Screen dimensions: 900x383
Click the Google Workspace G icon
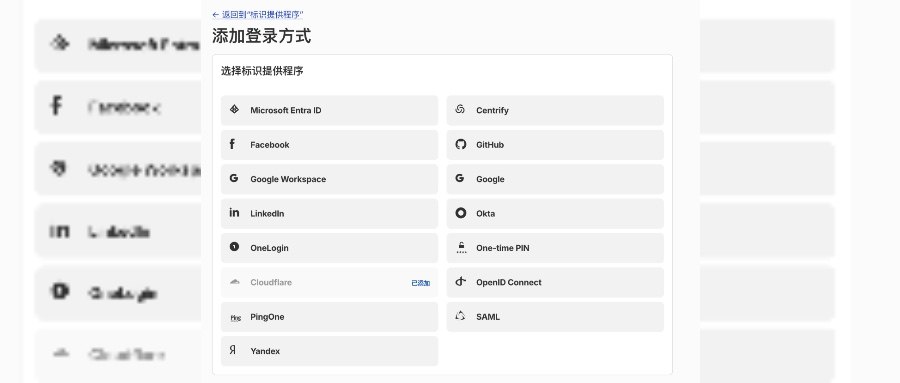click(234, 179)
